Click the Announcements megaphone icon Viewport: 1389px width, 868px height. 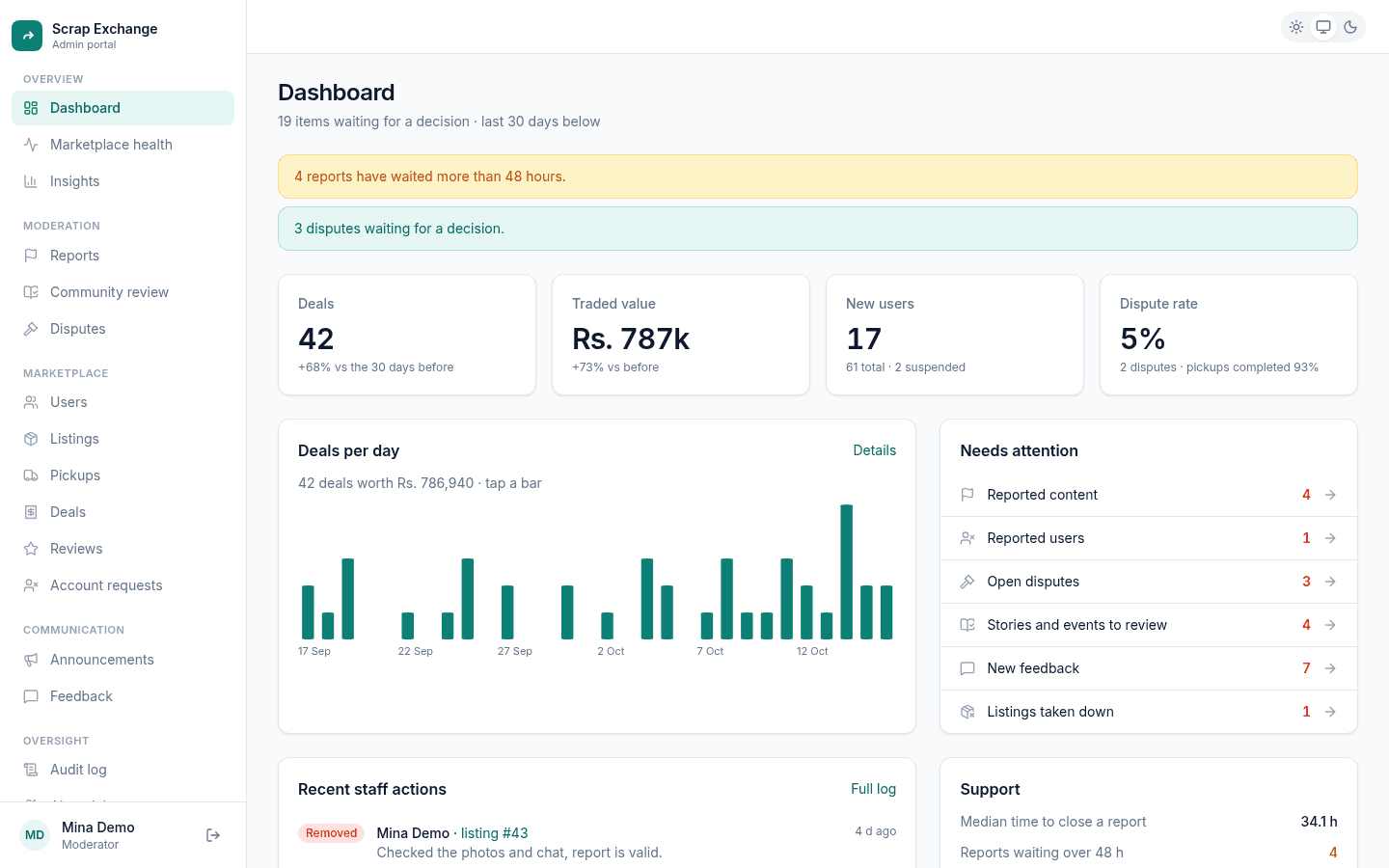(x=31, y=660)
